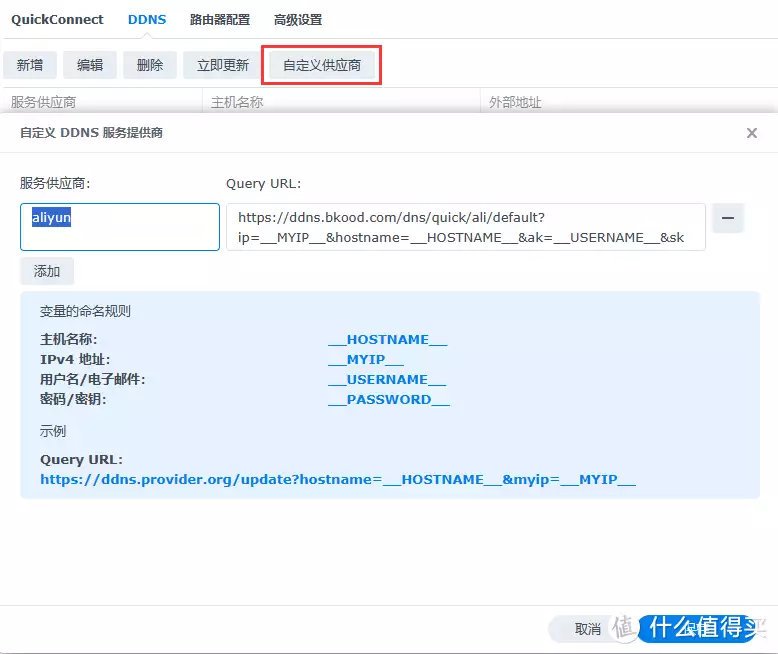Viewport: 778px width, 654px height.
Task: Go to the 路由器配置 tab
Action: (220, 20)
